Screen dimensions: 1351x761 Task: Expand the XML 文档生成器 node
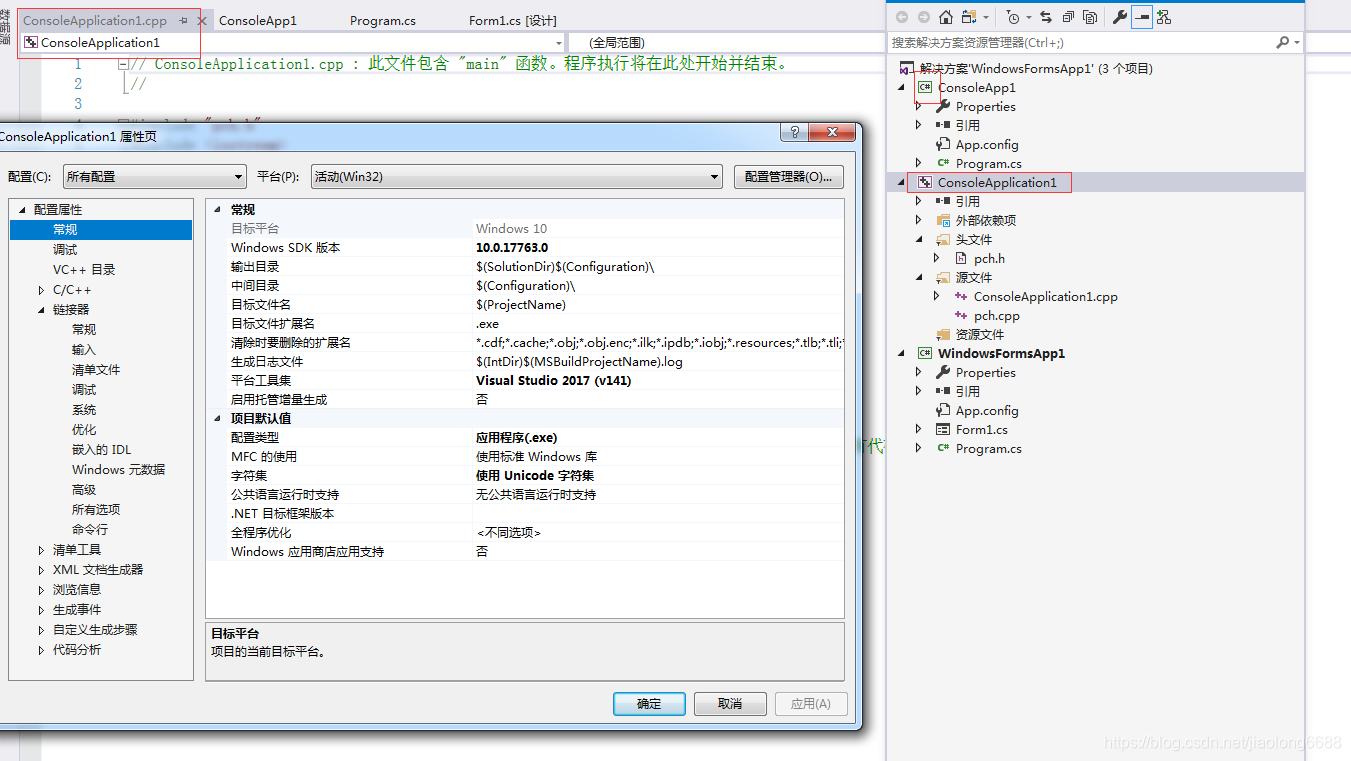[41, 569]
